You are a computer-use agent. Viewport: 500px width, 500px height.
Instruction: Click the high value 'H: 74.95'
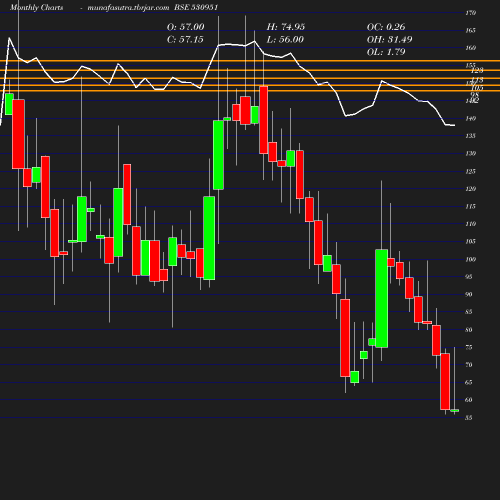286,27
